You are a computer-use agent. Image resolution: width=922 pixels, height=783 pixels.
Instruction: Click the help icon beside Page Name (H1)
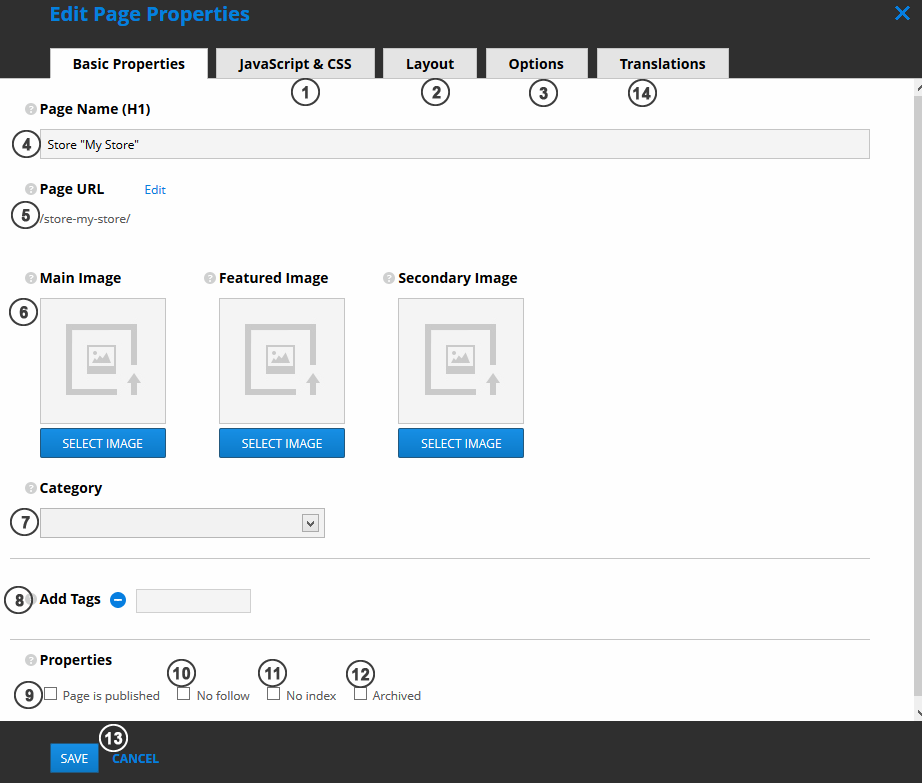[x=31, y=109]
